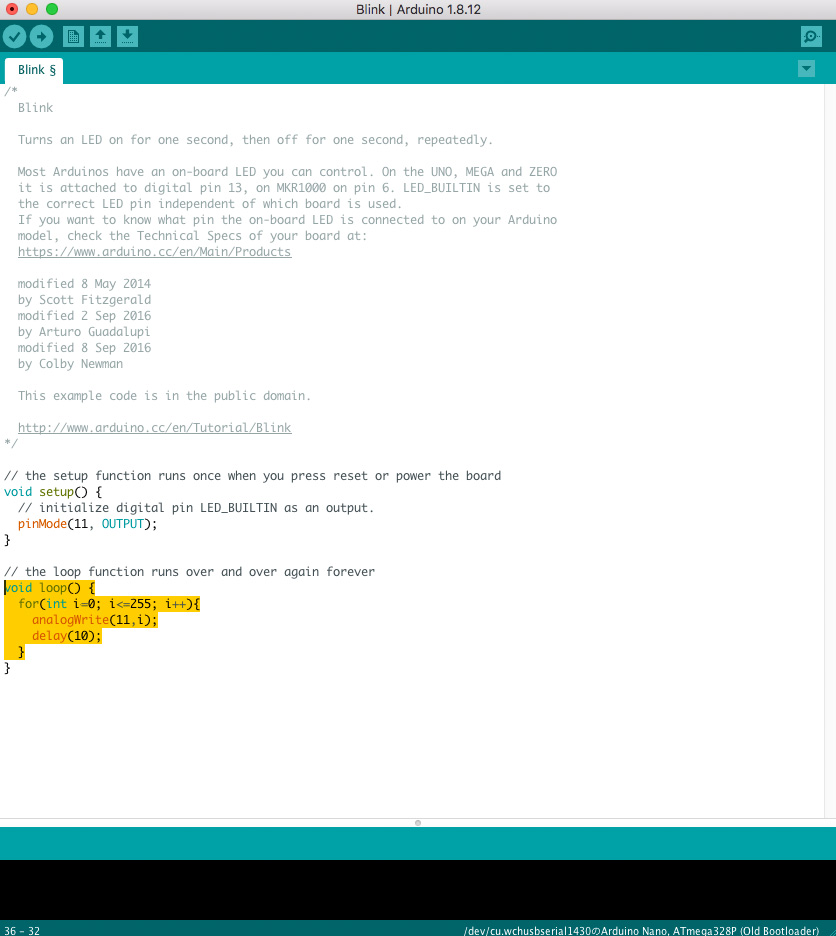Click the 'delay(10);' line
This screenshot has height=936, width=836.
click(66, 636)
